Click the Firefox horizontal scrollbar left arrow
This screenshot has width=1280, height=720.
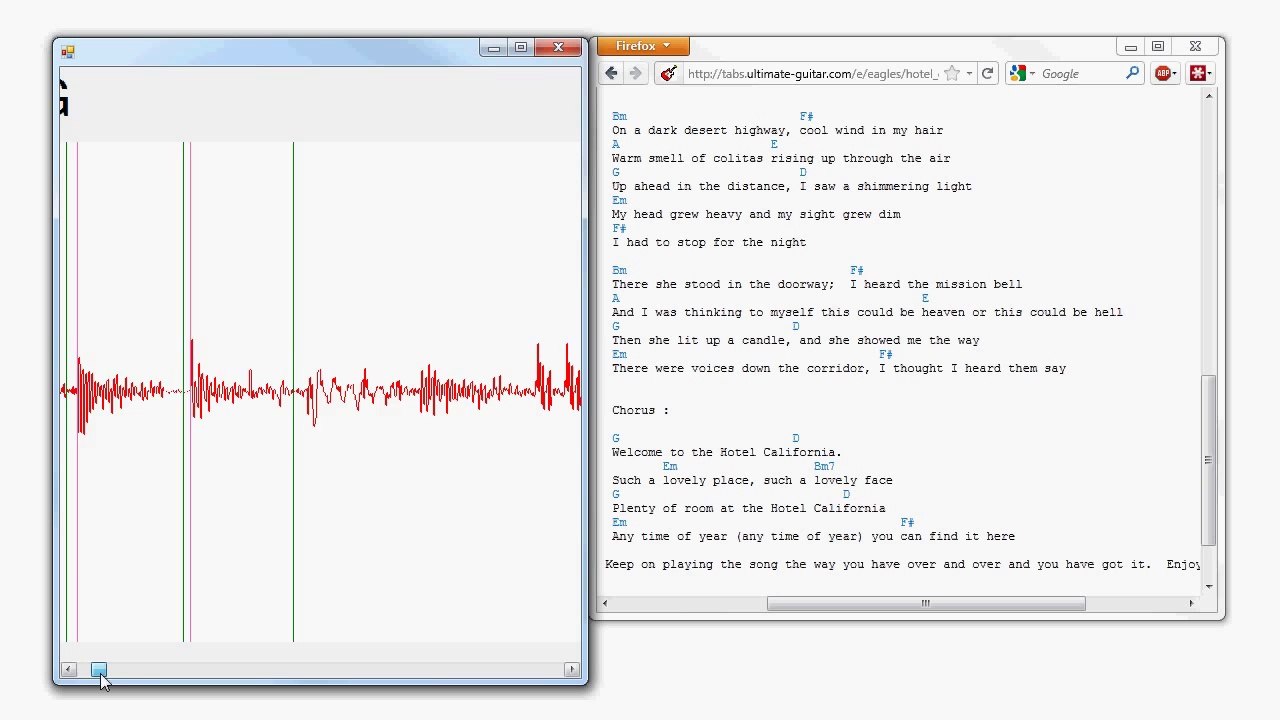(604, 603)
